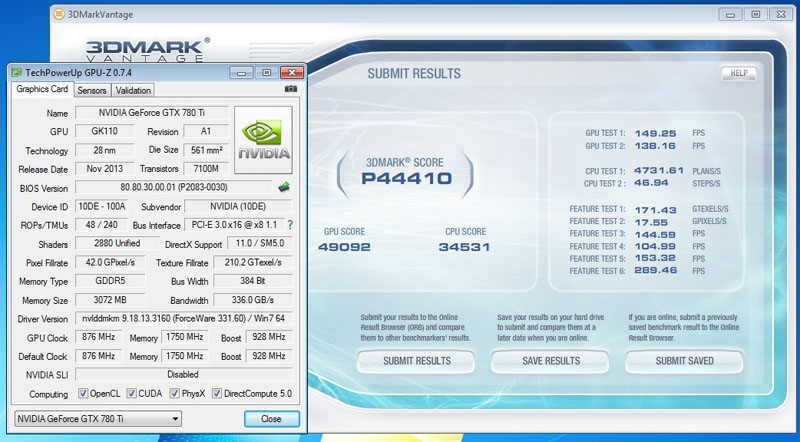Screen dimensions: 800x442
Task: Click the Feature Test 4 value 104.99
Action: pos(655,246)
